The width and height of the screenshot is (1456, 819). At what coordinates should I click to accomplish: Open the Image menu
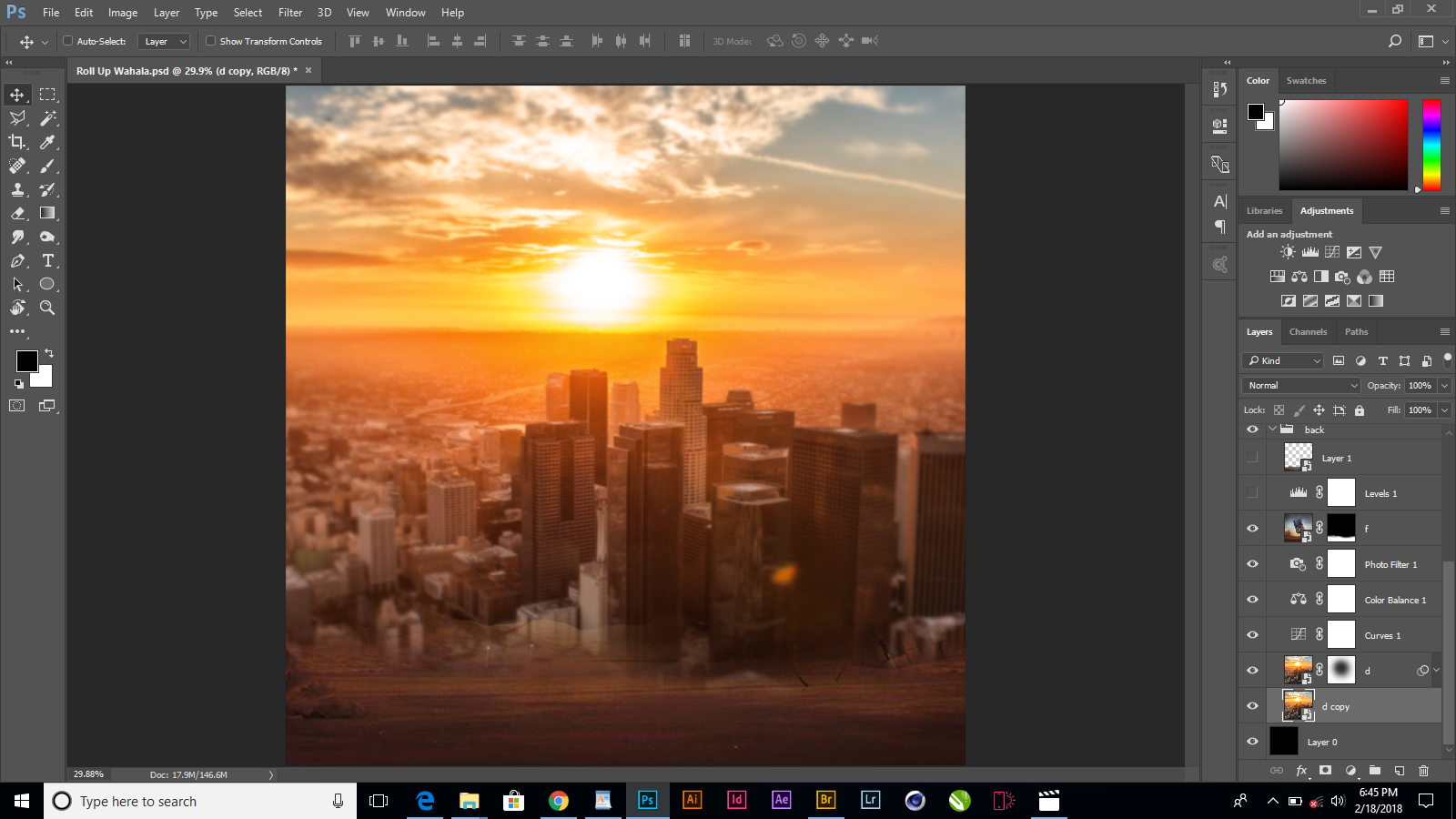tap(123, 13)
